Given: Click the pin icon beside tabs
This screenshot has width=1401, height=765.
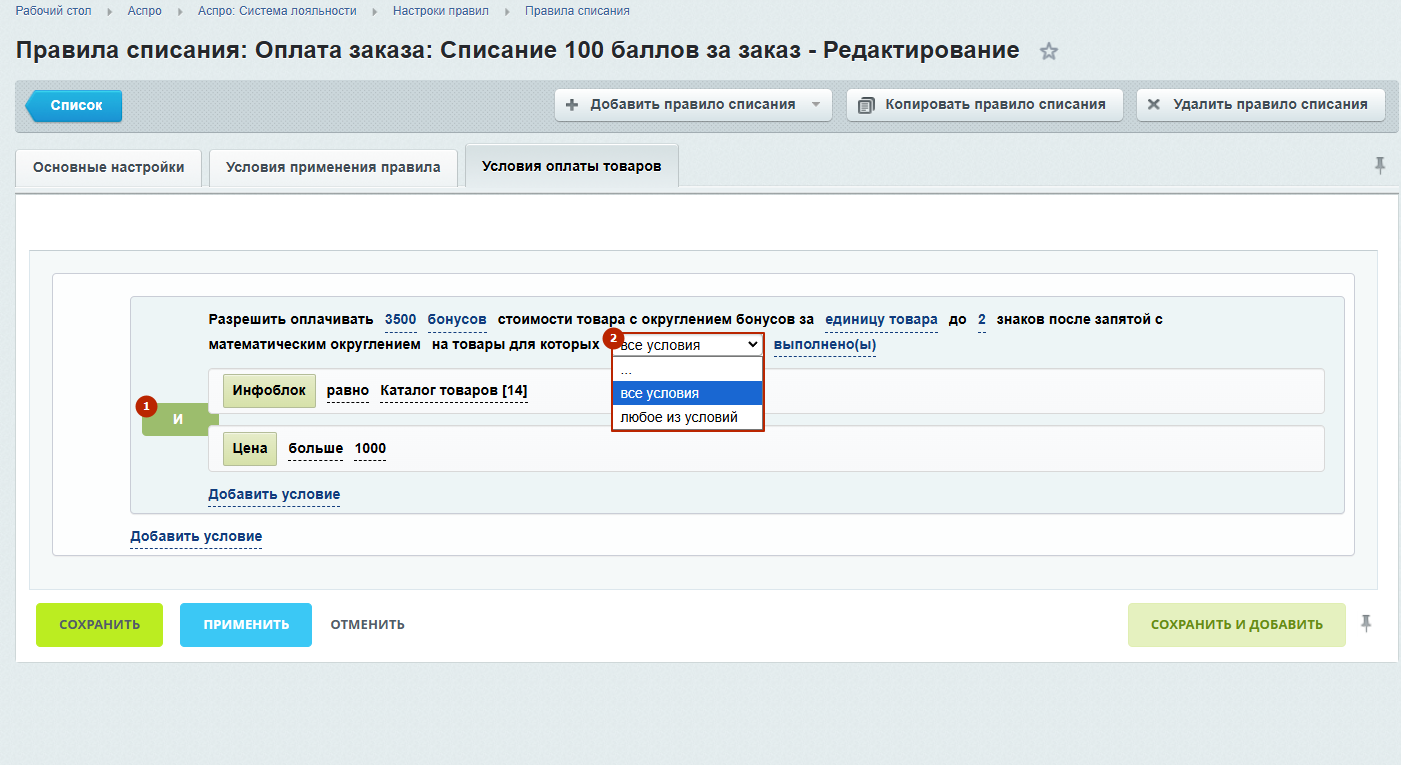Looking at the screenshot, I should tap(1380, 166).
